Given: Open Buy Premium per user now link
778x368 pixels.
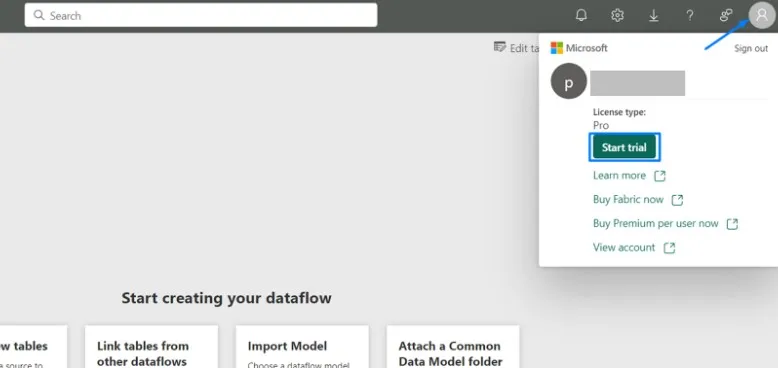Looking at the screenshot, I should click(655, 223).
